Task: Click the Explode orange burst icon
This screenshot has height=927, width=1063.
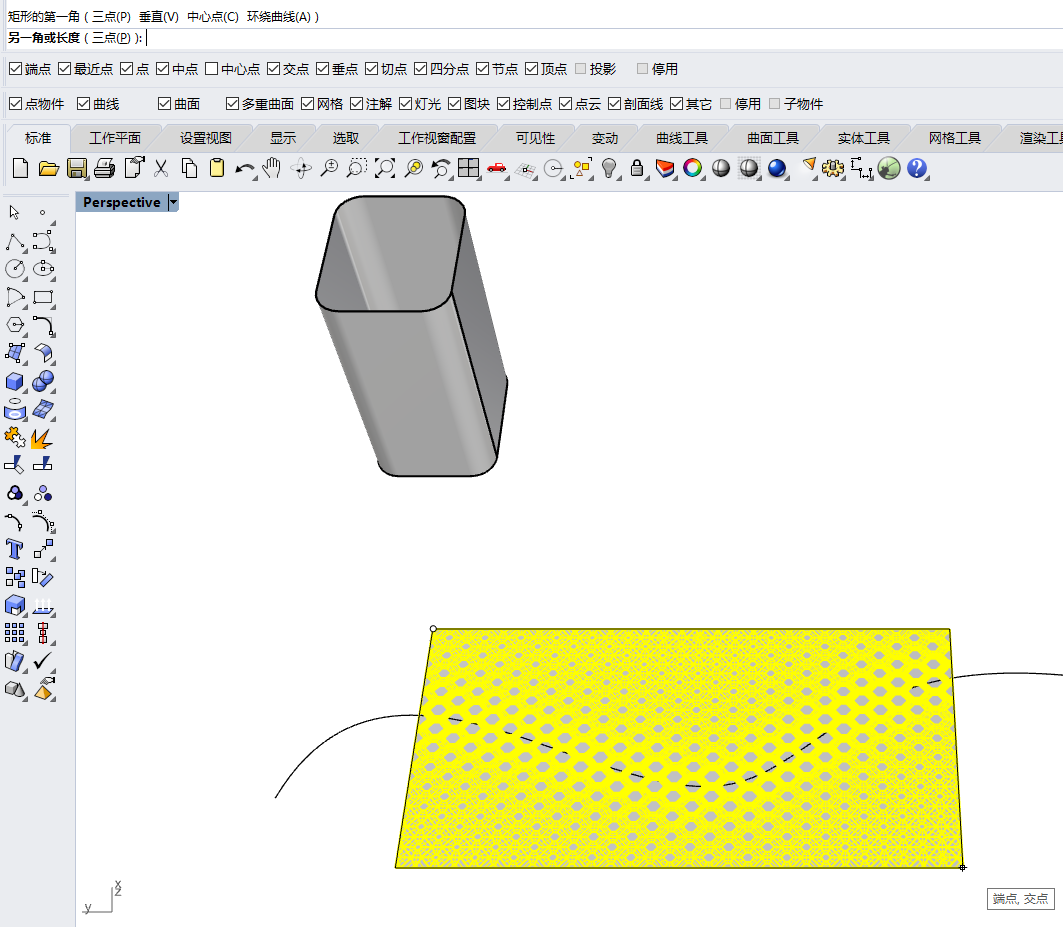Action: pos(42,438)
